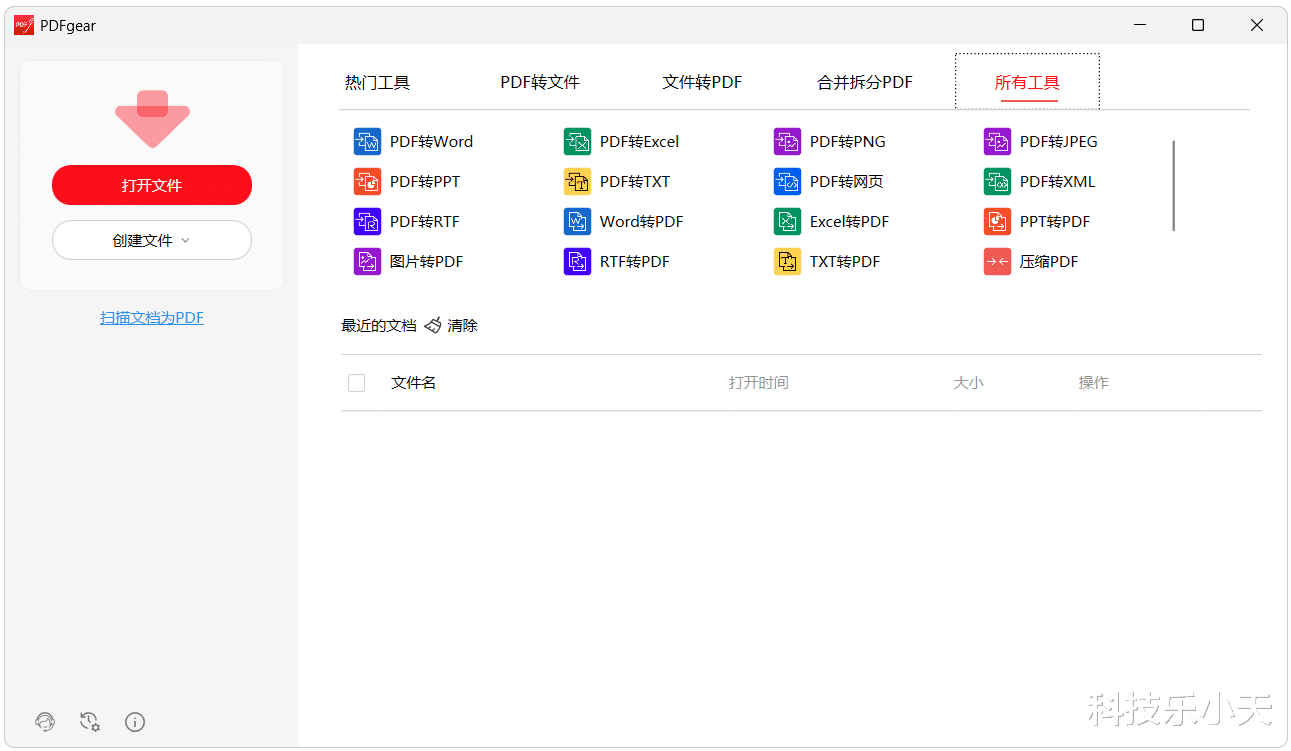The image size is (1291, 751).
Task: Switch to the PDF转文件 tab
Action: (x=540, y=82)
